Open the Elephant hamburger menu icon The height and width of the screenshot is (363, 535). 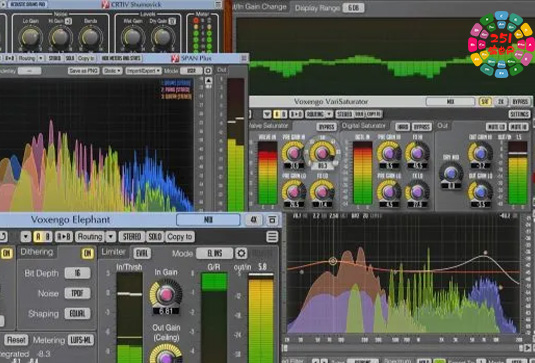(x=272, y=236)
